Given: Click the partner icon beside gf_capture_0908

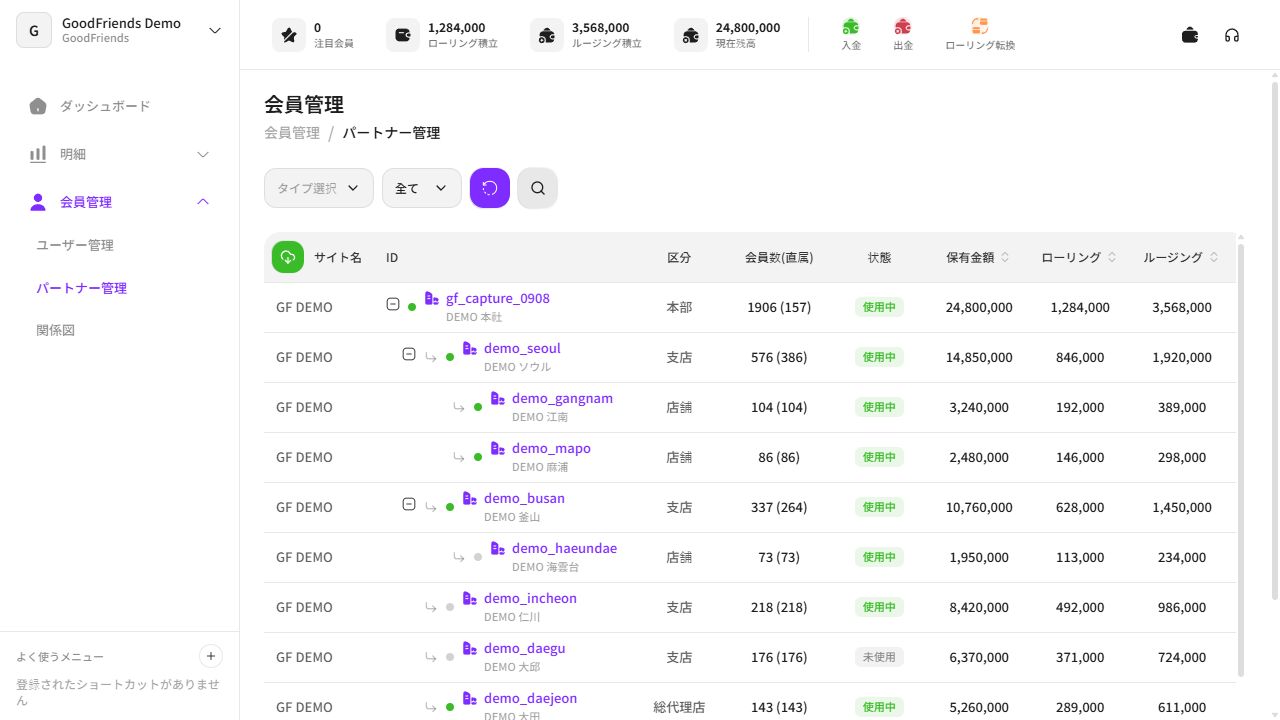Looking at the screenshot, I should 432,298.
